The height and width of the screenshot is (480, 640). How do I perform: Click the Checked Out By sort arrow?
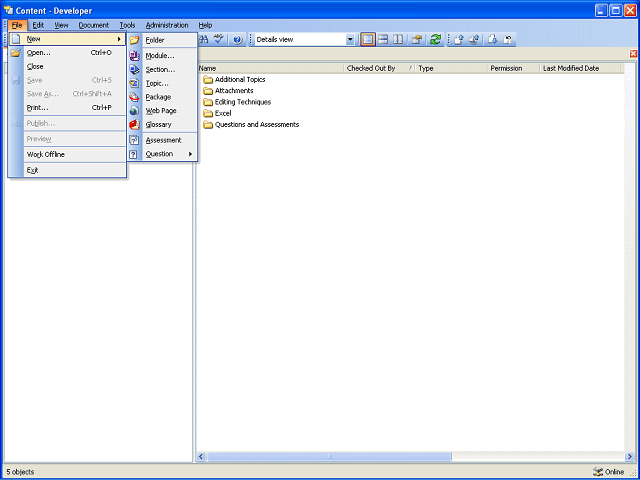[x=411, y=68]
